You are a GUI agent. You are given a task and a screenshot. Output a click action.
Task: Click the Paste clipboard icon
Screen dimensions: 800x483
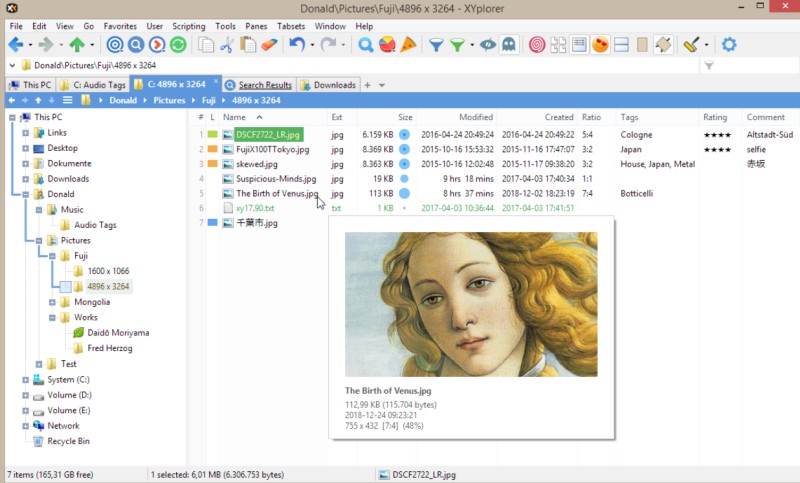pos(248,45)
